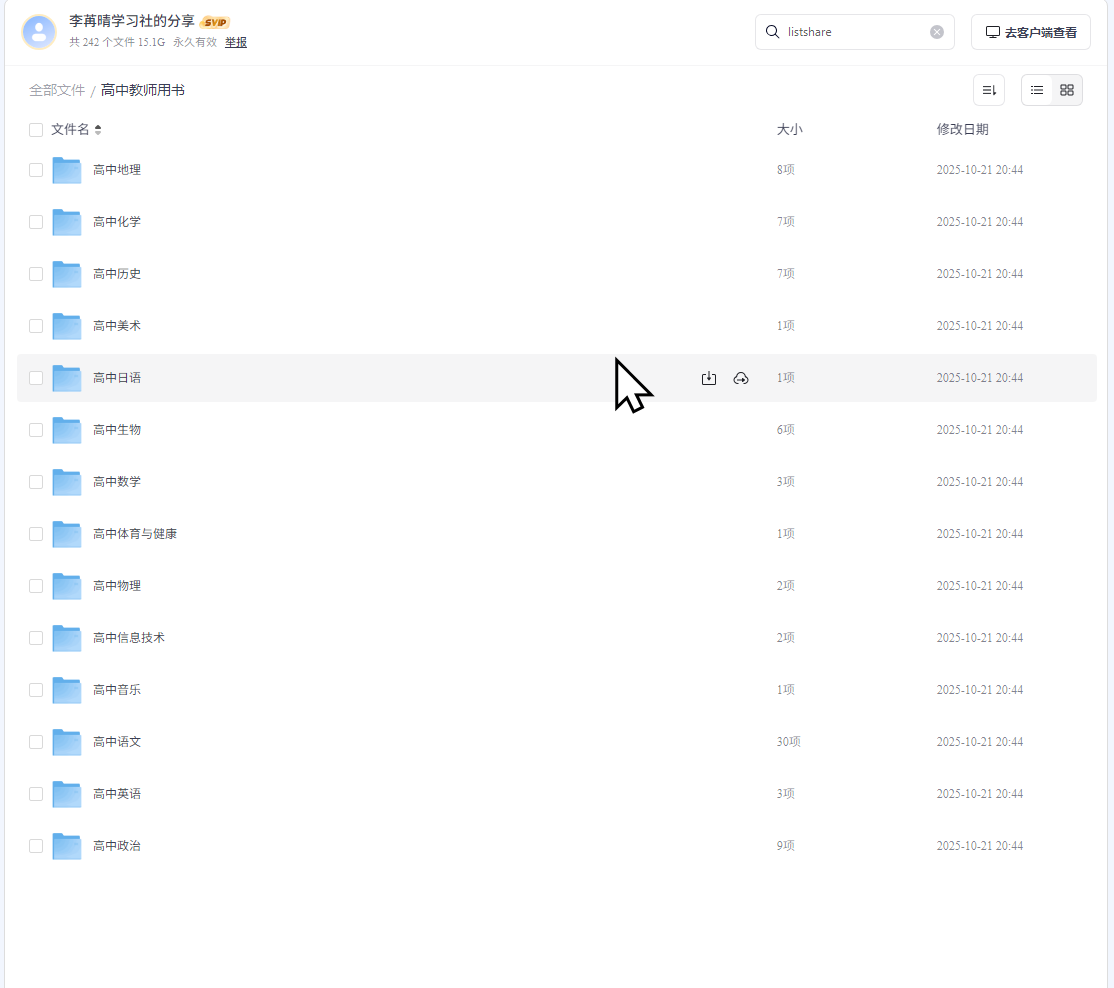Check the box for 高中化学
The height and width of the screenshot is (988, 1114).
pyautogui.click(x=36, y=222)
